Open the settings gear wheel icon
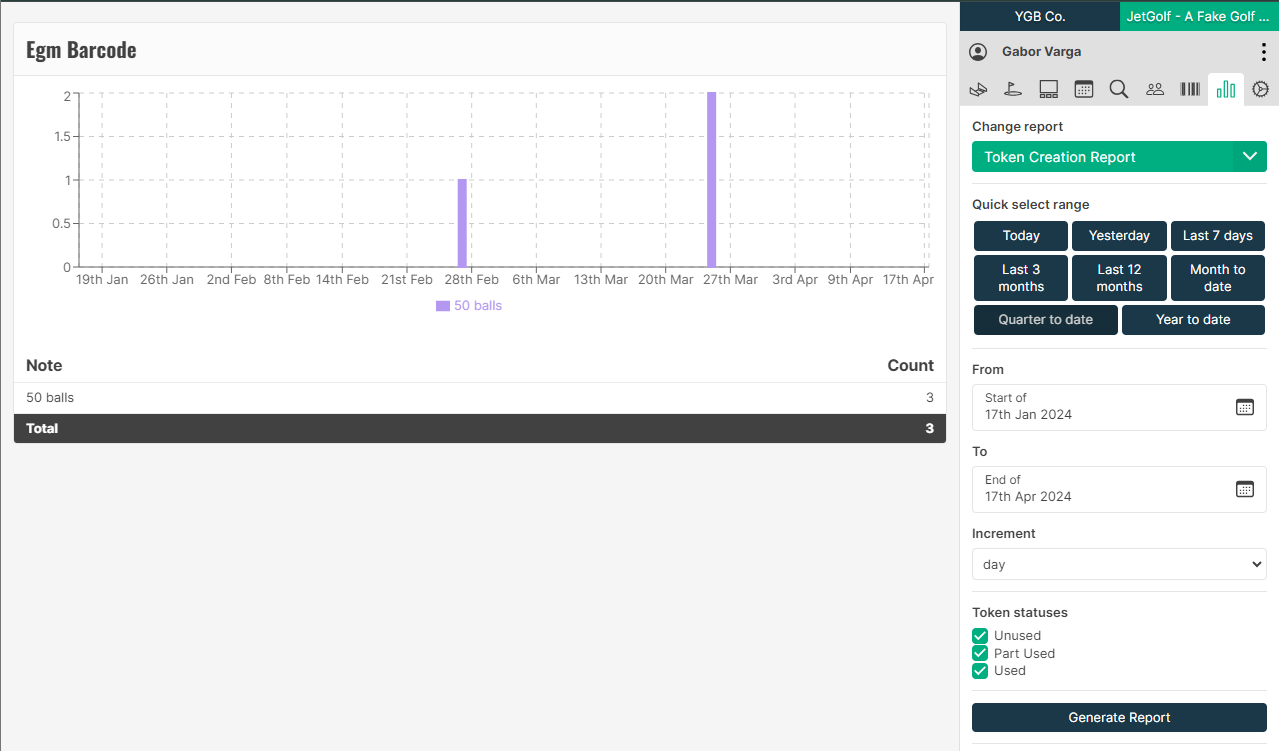1279x751 pixels. click(x=1260, y=89)
